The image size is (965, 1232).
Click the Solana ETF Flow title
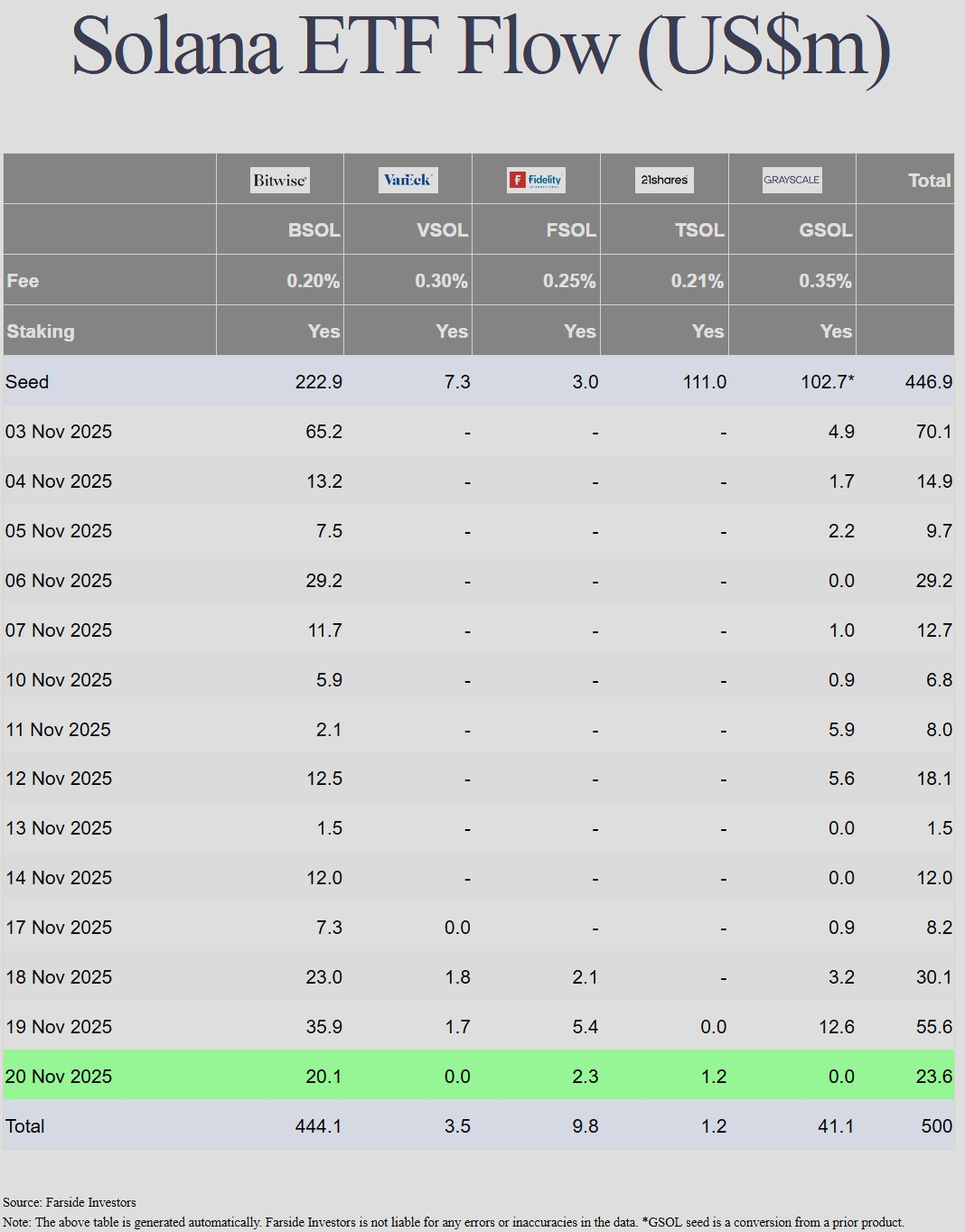point(482,47)
